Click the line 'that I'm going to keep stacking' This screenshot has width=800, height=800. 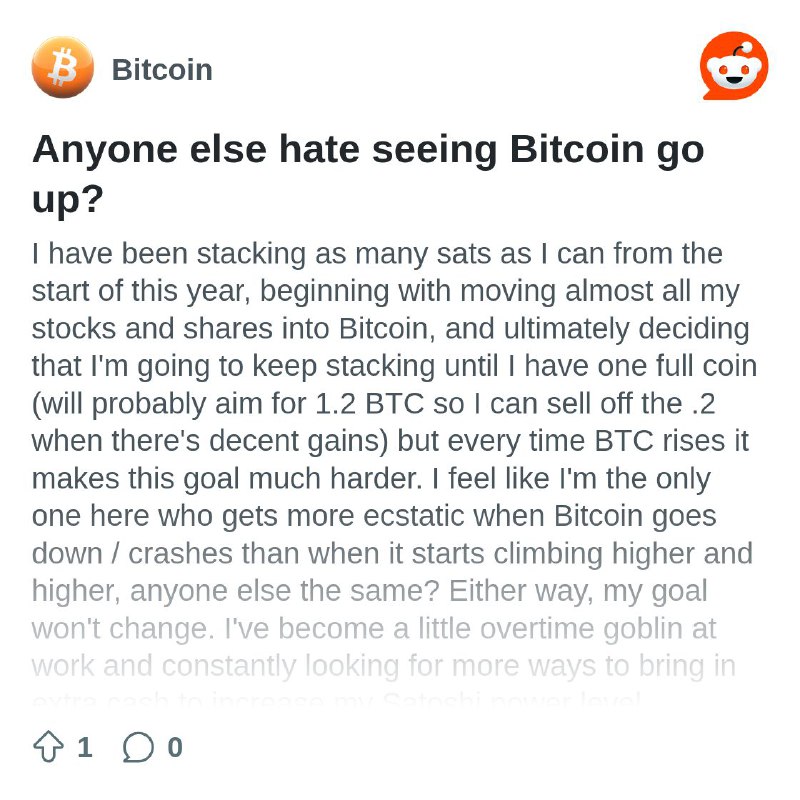pos(394,366)
